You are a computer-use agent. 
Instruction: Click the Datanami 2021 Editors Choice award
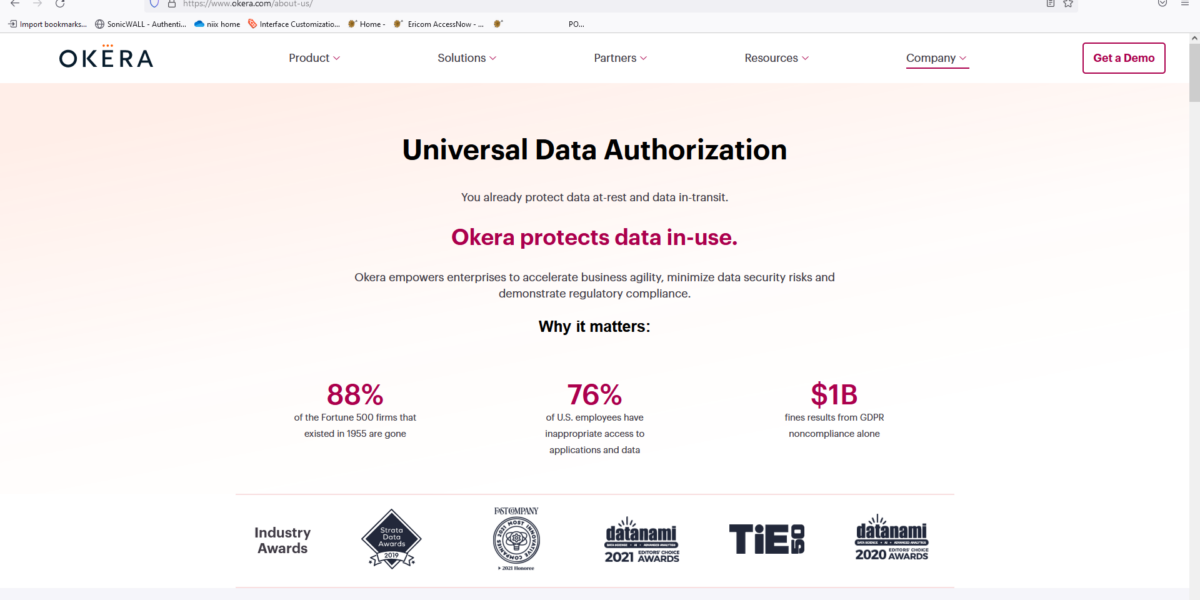pyautogui.click(x=640, y=540)
